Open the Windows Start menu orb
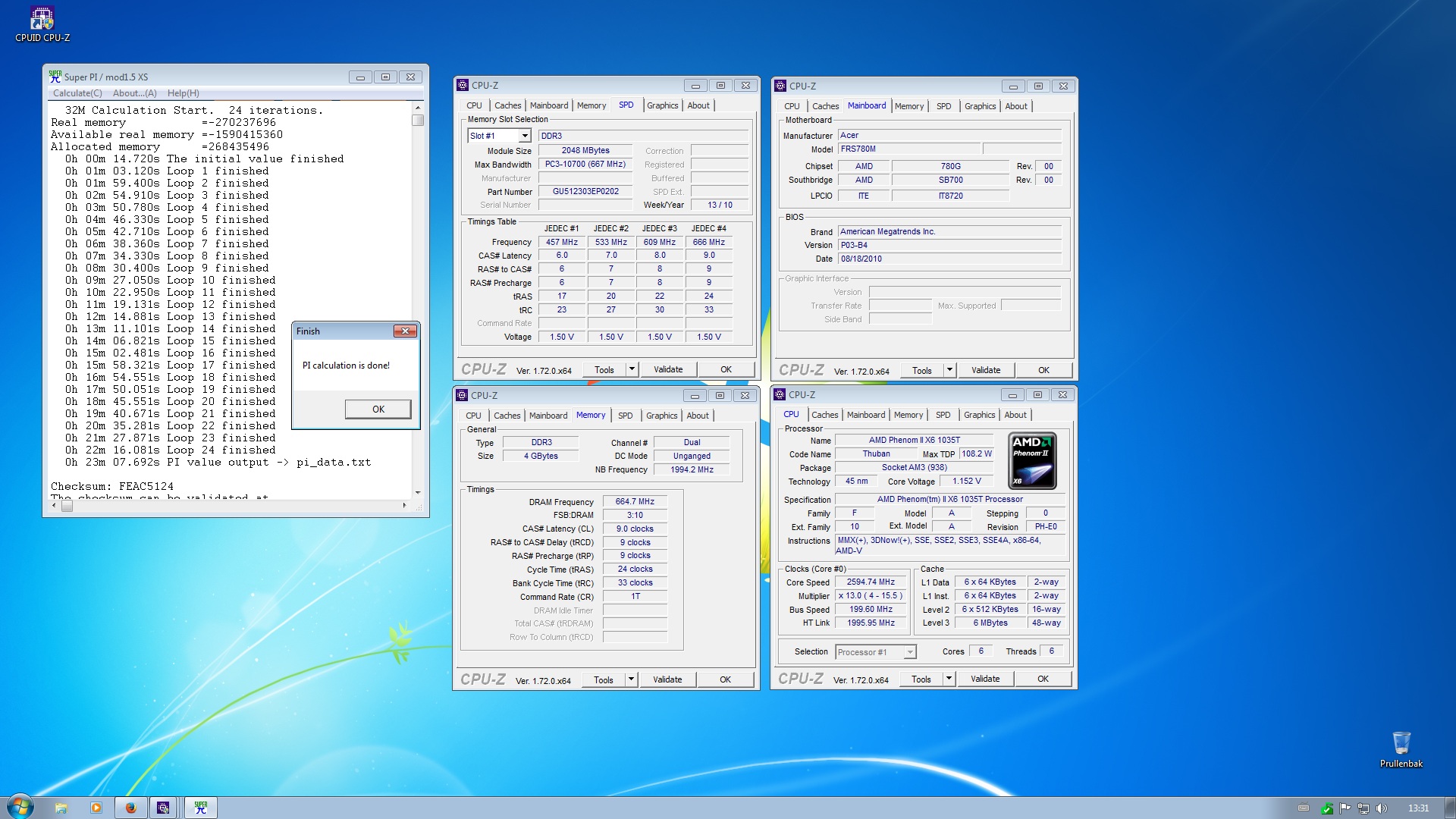Viewport: 1456px width, 819px height. point(20,807)
